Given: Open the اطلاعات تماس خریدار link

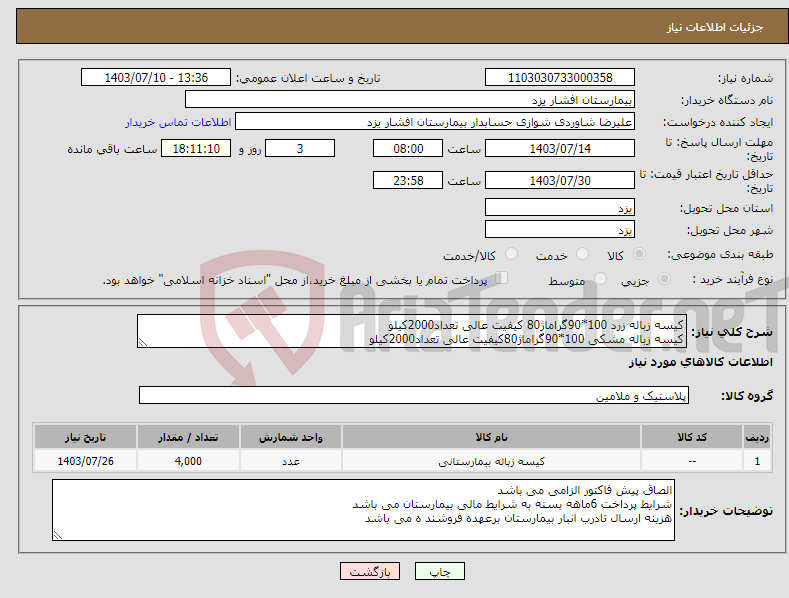Looking at the screenshot, I should [178, 122].
